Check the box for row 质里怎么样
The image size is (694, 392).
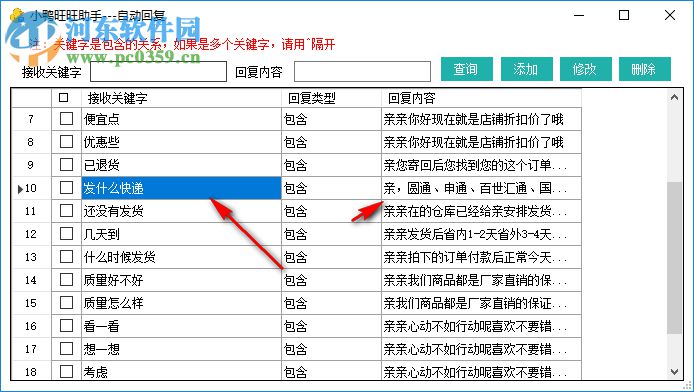[66, 303]
